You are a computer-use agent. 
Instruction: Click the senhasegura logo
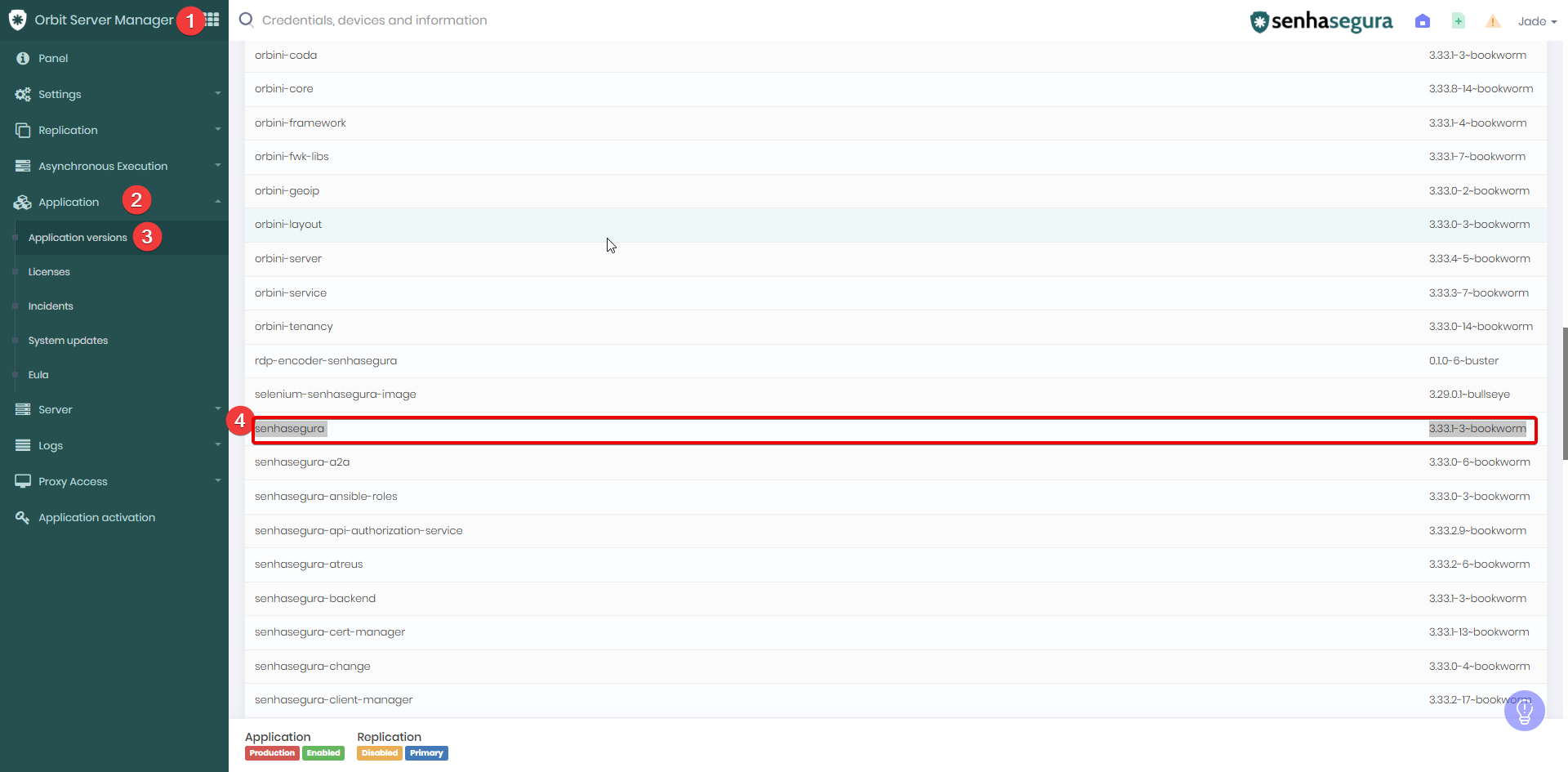tap(1321, 21)
